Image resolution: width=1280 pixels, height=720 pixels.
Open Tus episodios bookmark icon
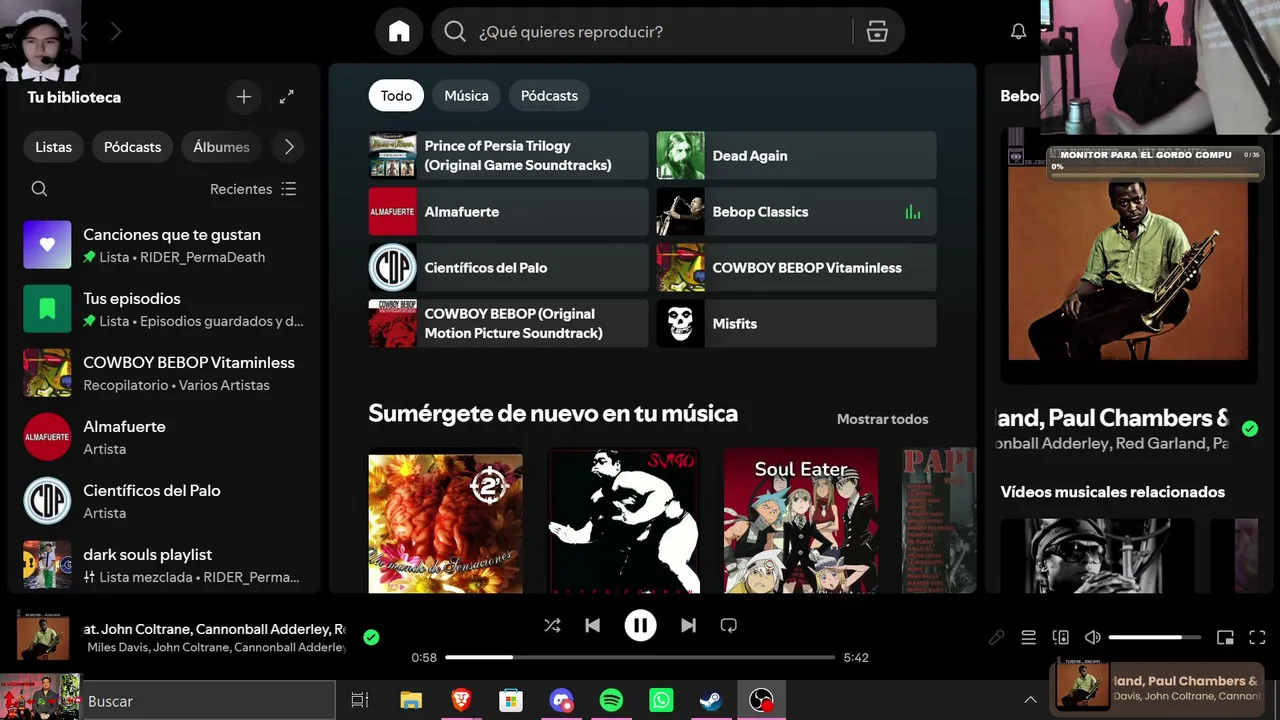tap(47, 309)
